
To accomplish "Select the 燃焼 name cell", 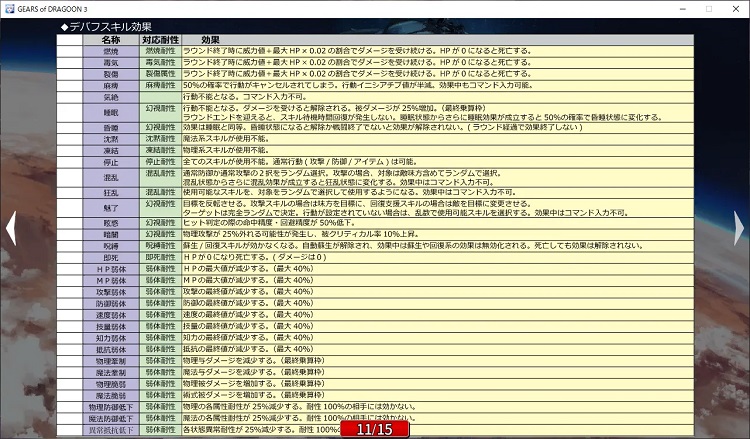I will [111, 51].
